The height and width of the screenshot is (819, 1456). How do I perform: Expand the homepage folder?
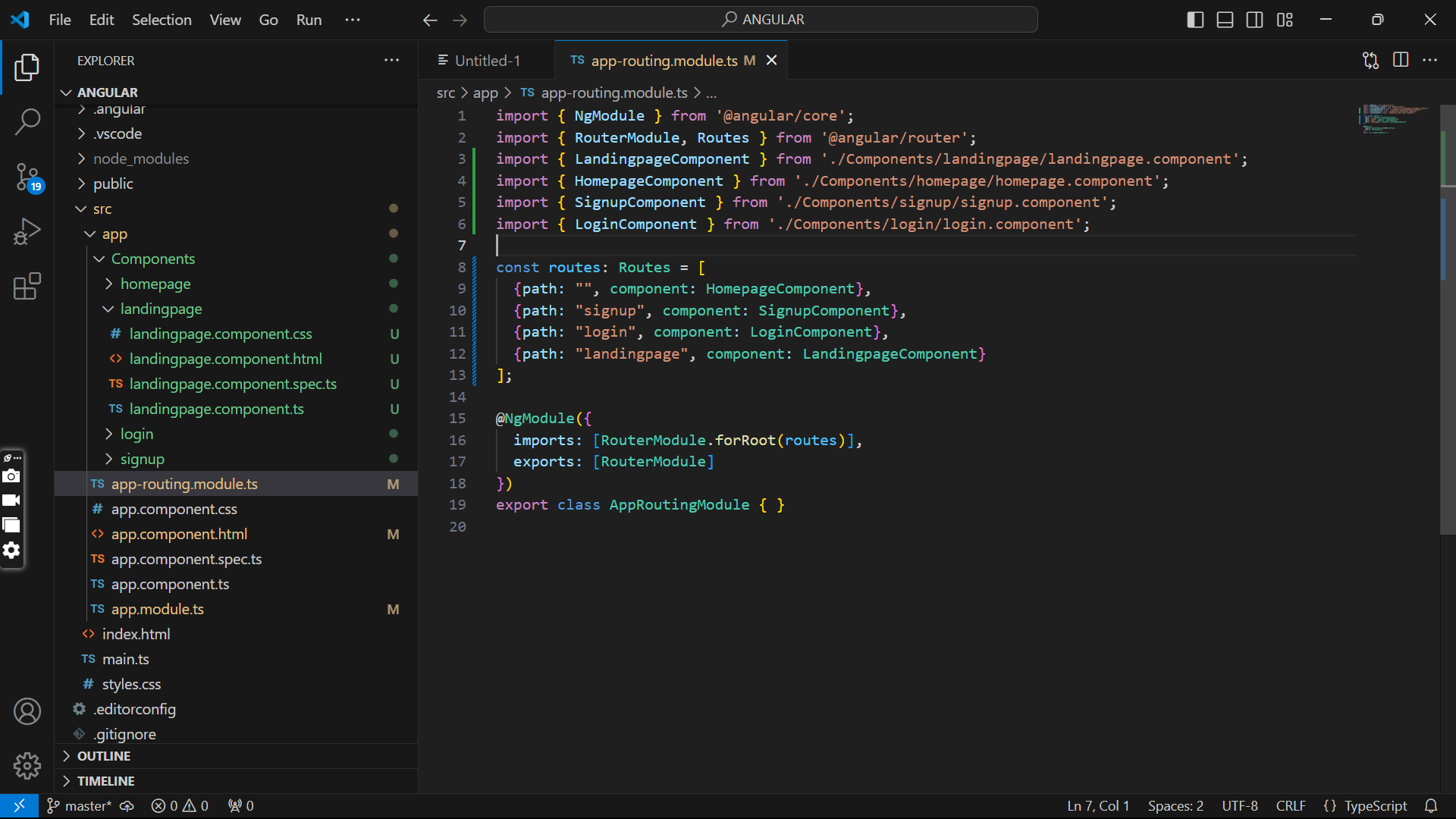155,284
